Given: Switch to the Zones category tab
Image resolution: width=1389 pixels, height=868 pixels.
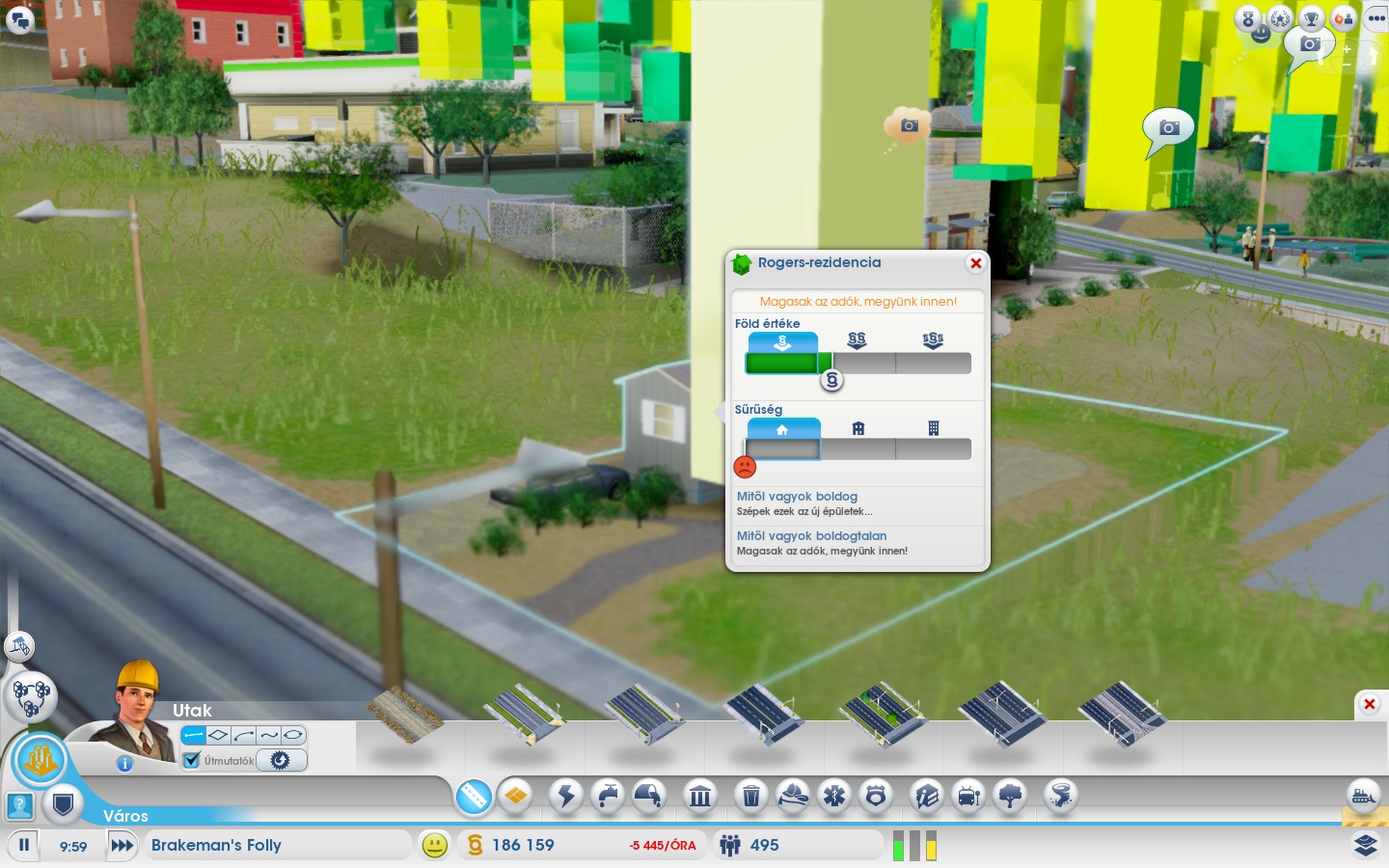Looking at the screenshot, I should [516, 797].
